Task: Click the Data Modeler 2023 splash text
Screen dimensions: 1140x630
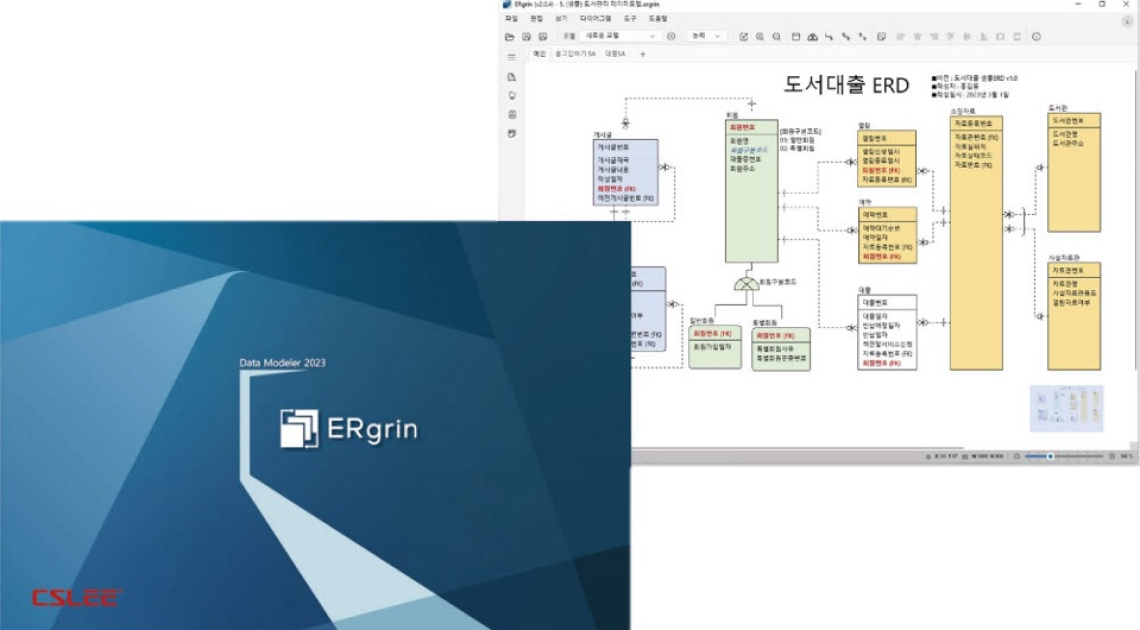Action: [283, 363]
